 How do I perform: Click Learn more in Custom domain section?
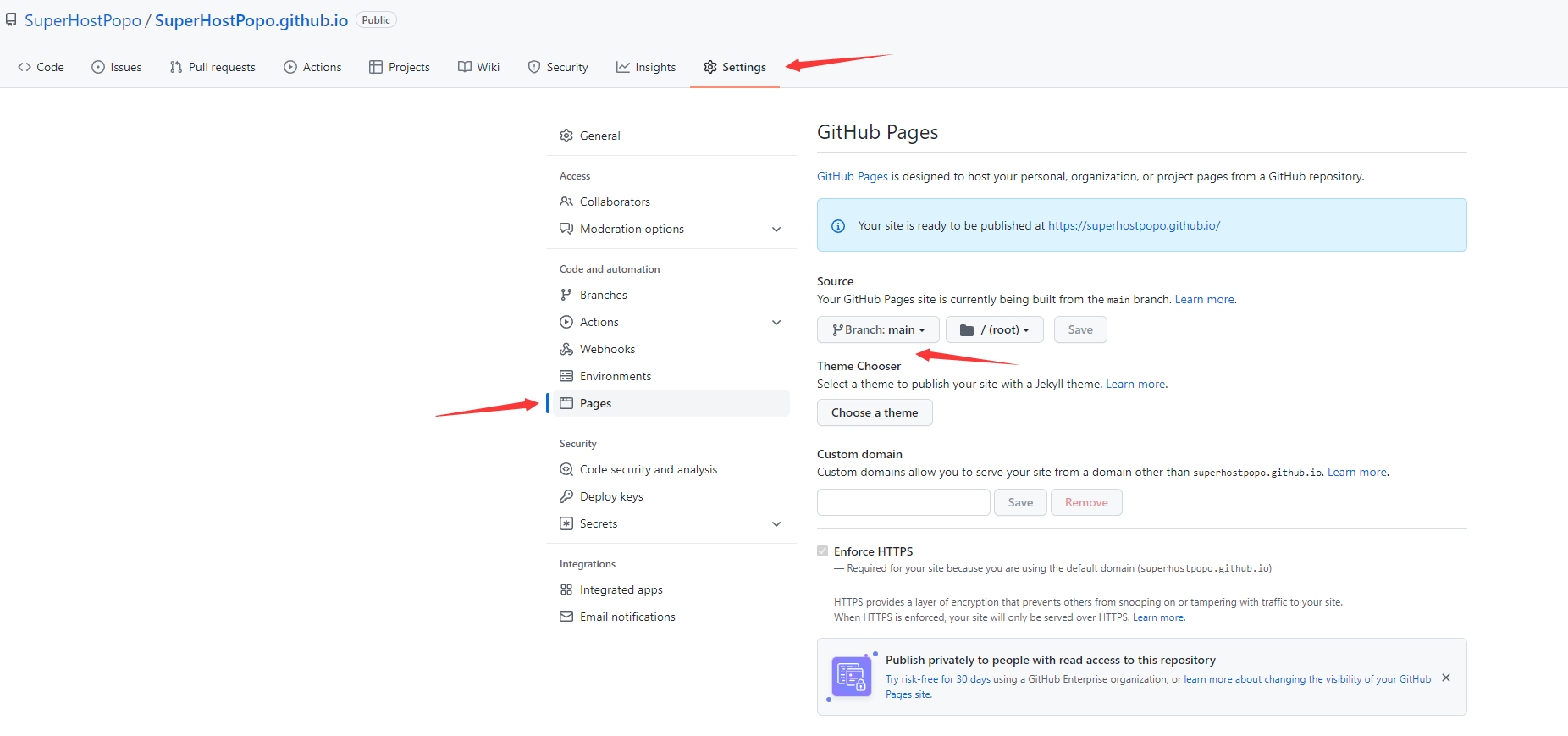point(1357,472)
